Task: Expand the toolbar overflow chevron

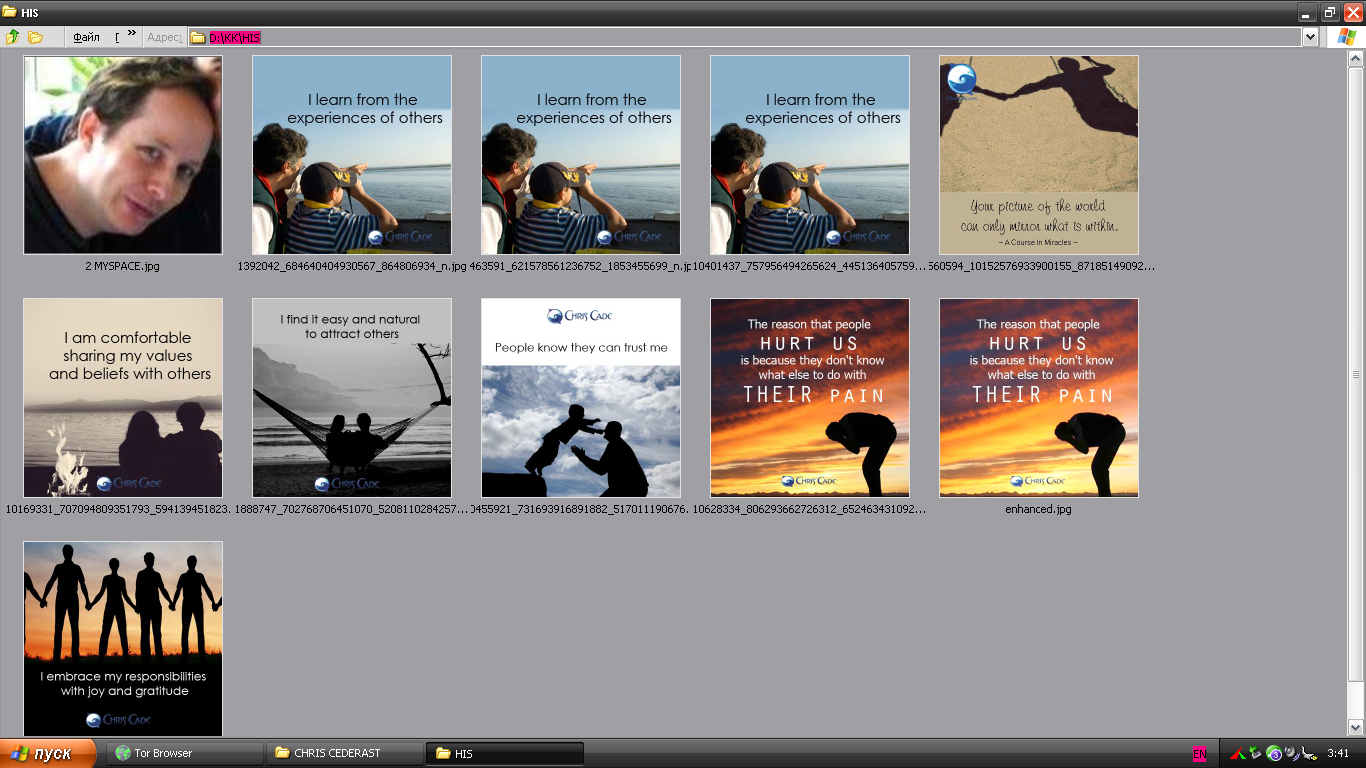Action: pos(132,33)
